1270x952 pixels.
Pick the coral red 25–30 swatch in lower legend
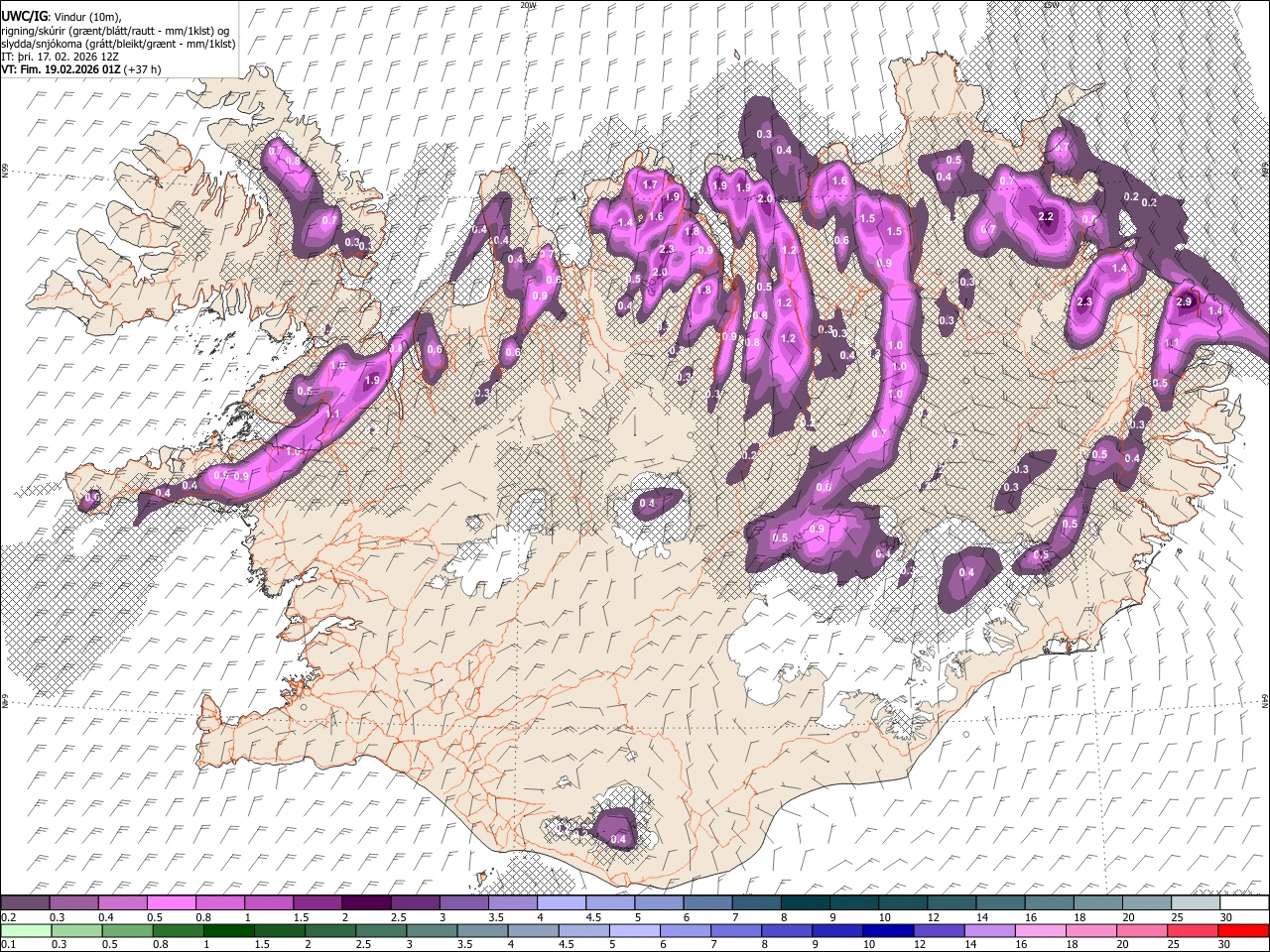1194,930
